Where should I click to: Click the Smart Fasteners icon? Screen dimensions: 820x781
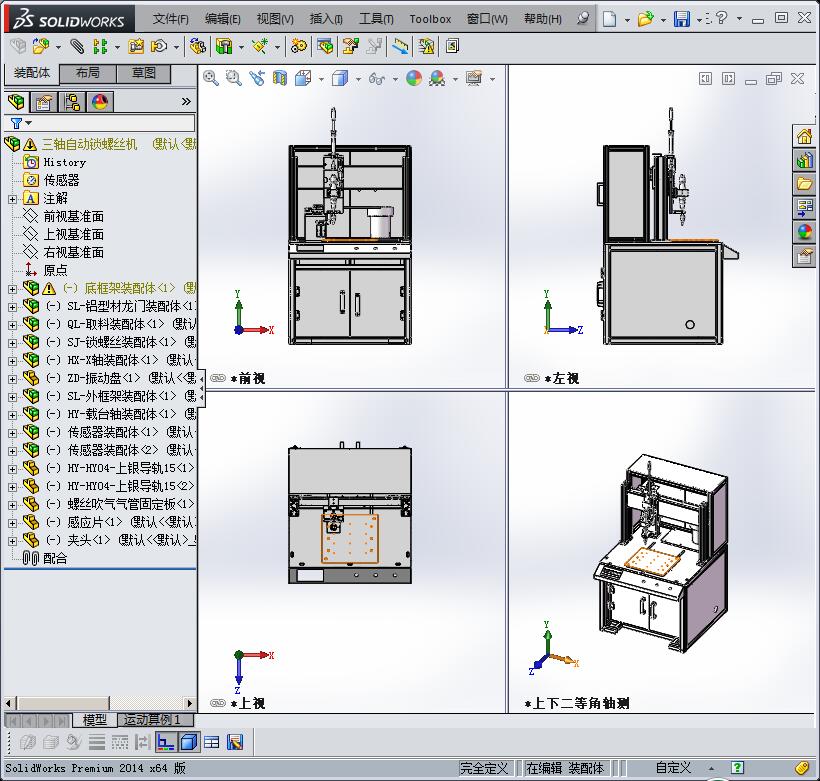(135, 47)
